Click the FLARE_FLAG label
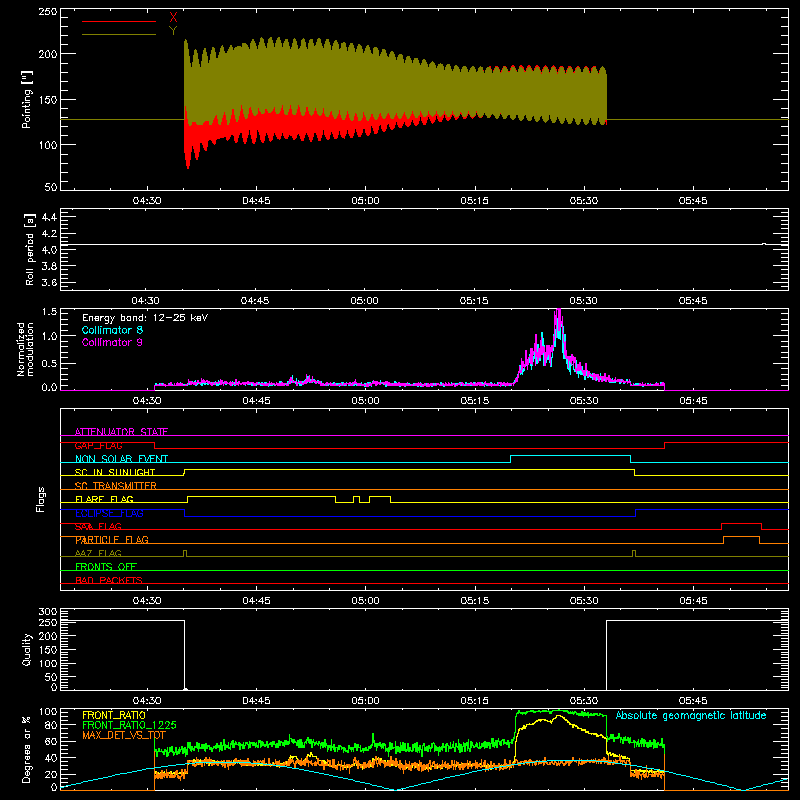800x800 pixels. pyautogui.click(x=104, y=499)
